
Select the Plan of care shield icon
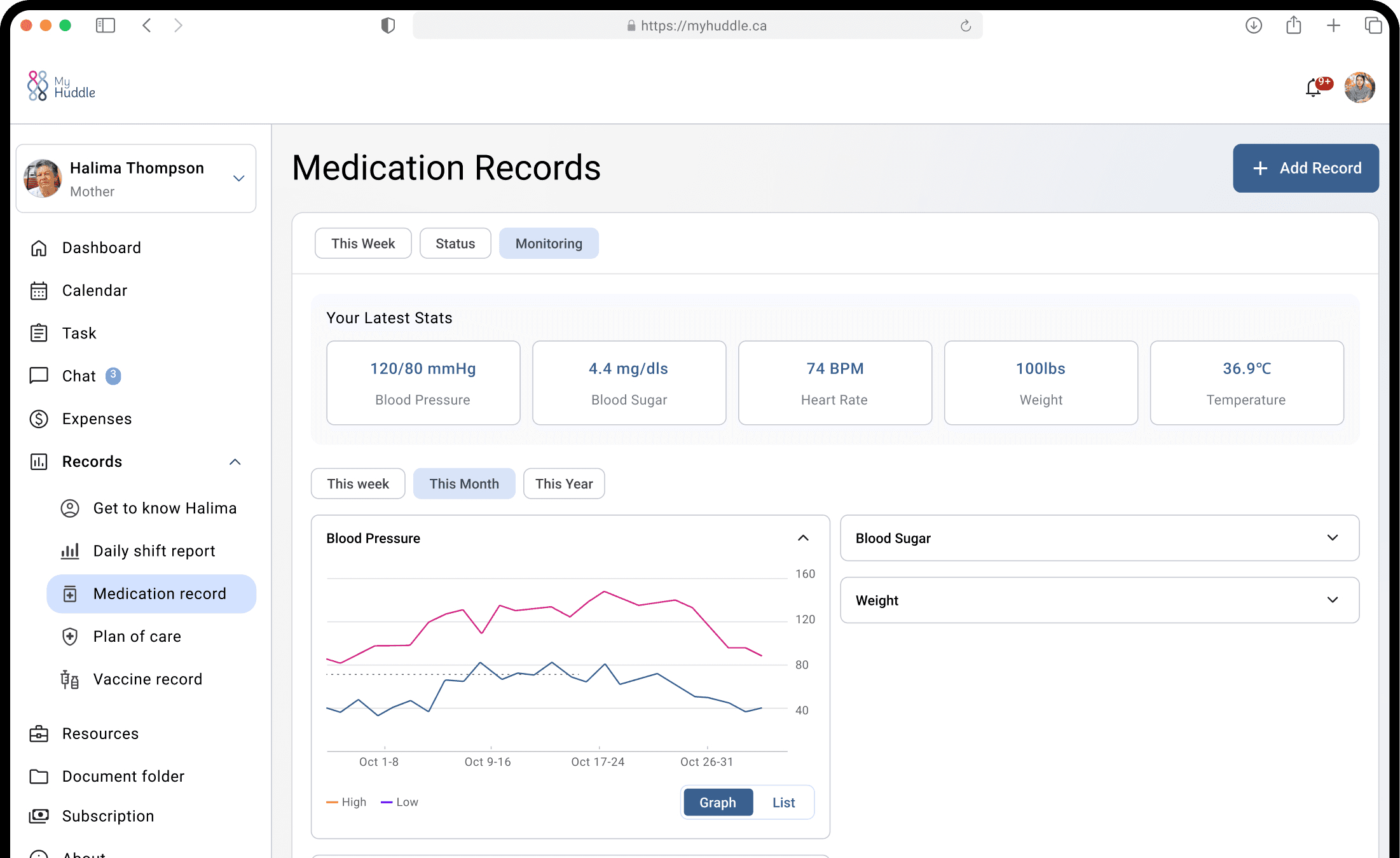[69, 636]
